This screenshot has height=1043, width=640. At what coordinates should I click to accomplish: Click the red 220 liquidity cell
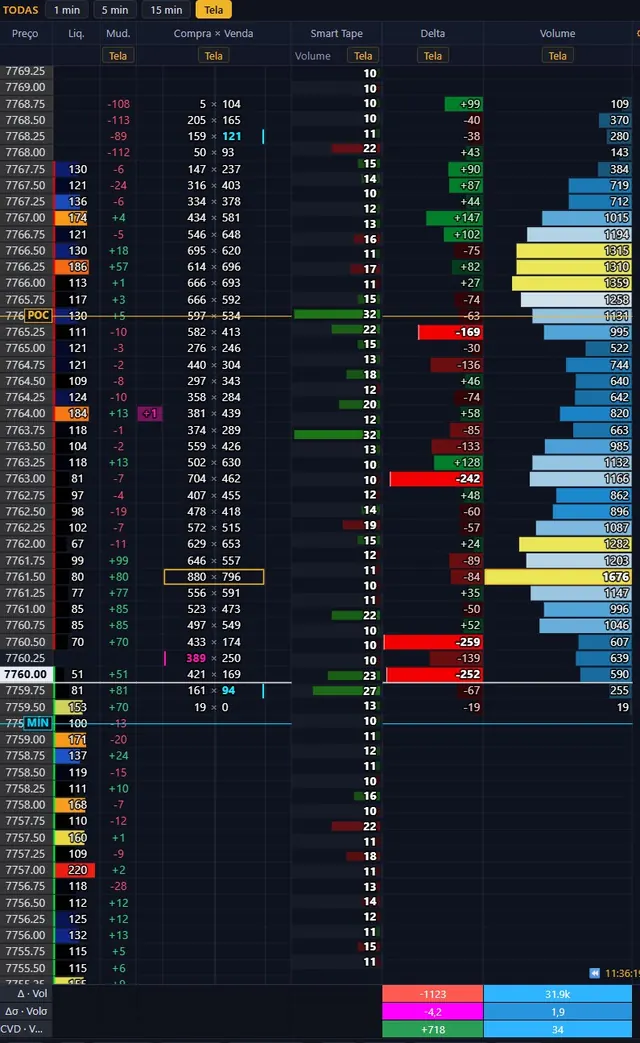(x=75, y=870)
